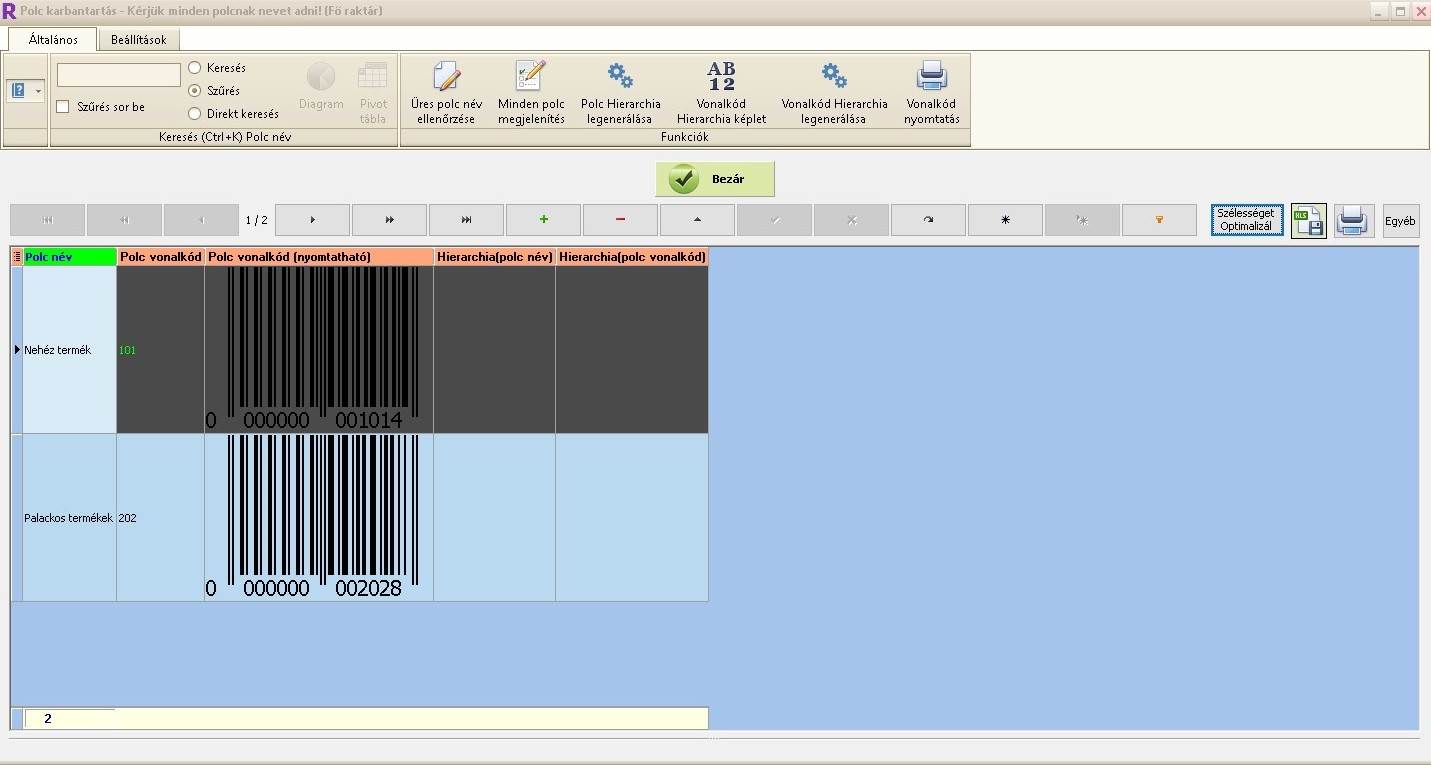The image size is (1431, 766).
Task: Open the disabled Diagram icon
Action: (x=321, y=76)
